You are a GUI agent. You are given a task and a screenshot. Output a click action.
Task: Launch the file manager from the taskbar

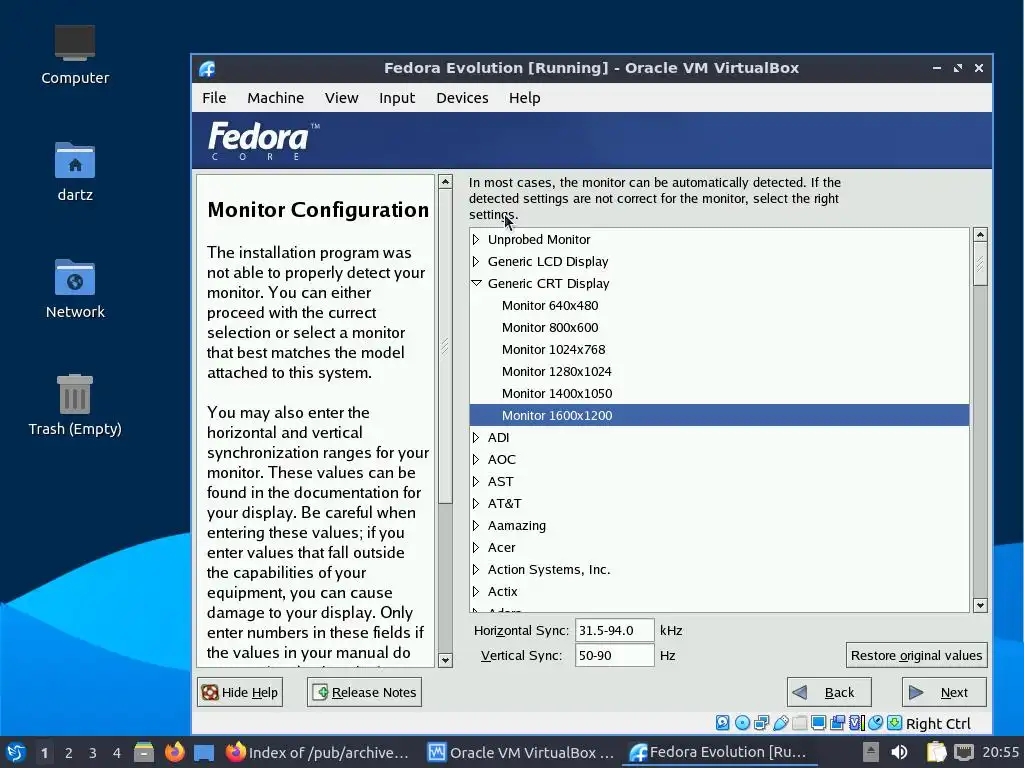pyautogui.click(x=143, y=752)
